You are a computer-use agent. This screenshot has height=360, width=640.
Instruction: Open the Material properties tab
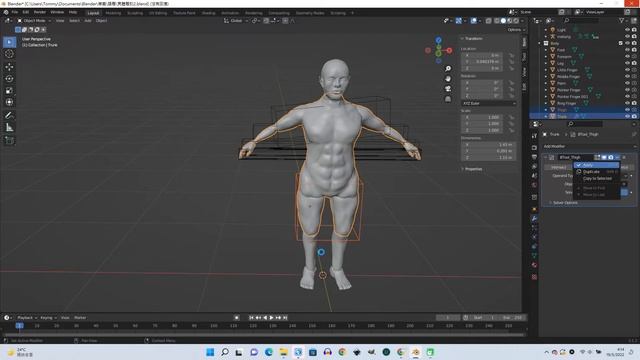pos(534,265)
